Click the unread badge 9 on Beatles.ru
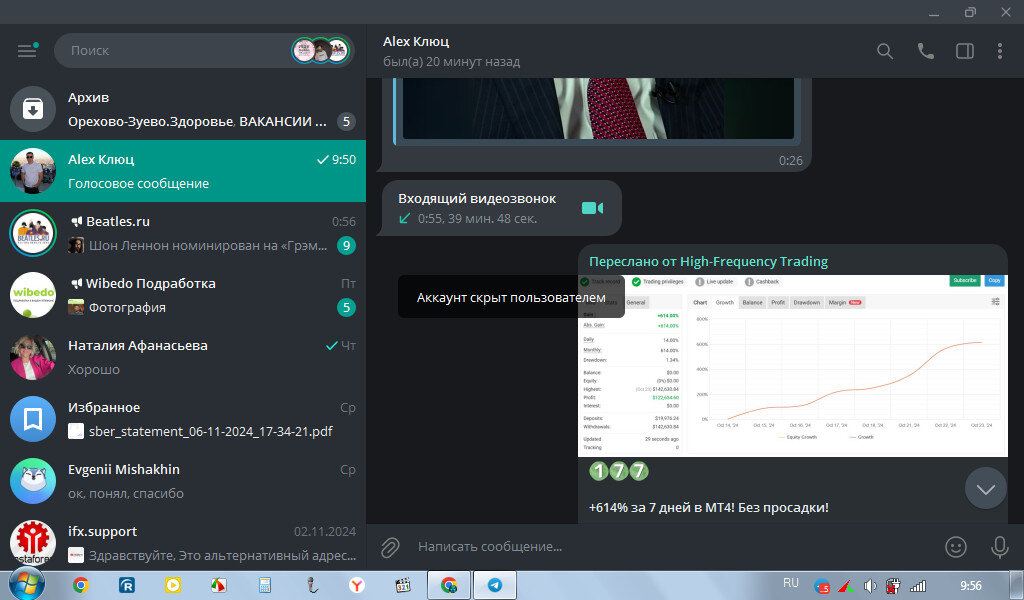The width and height of the screenshot is (1024, 600). (346, 245)
